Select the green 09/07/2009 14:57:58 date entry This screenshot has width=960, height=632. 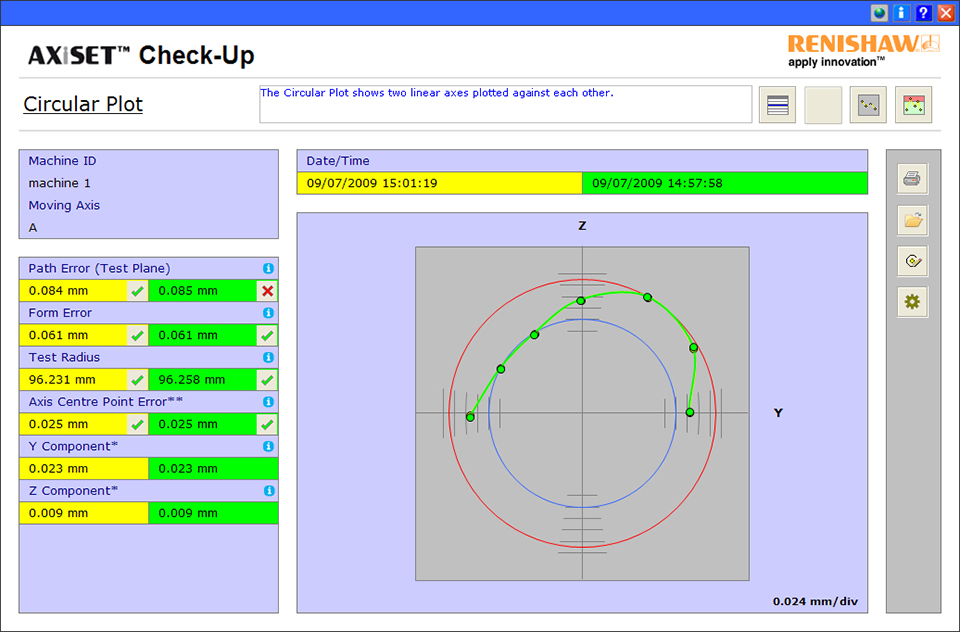(724, 183)
